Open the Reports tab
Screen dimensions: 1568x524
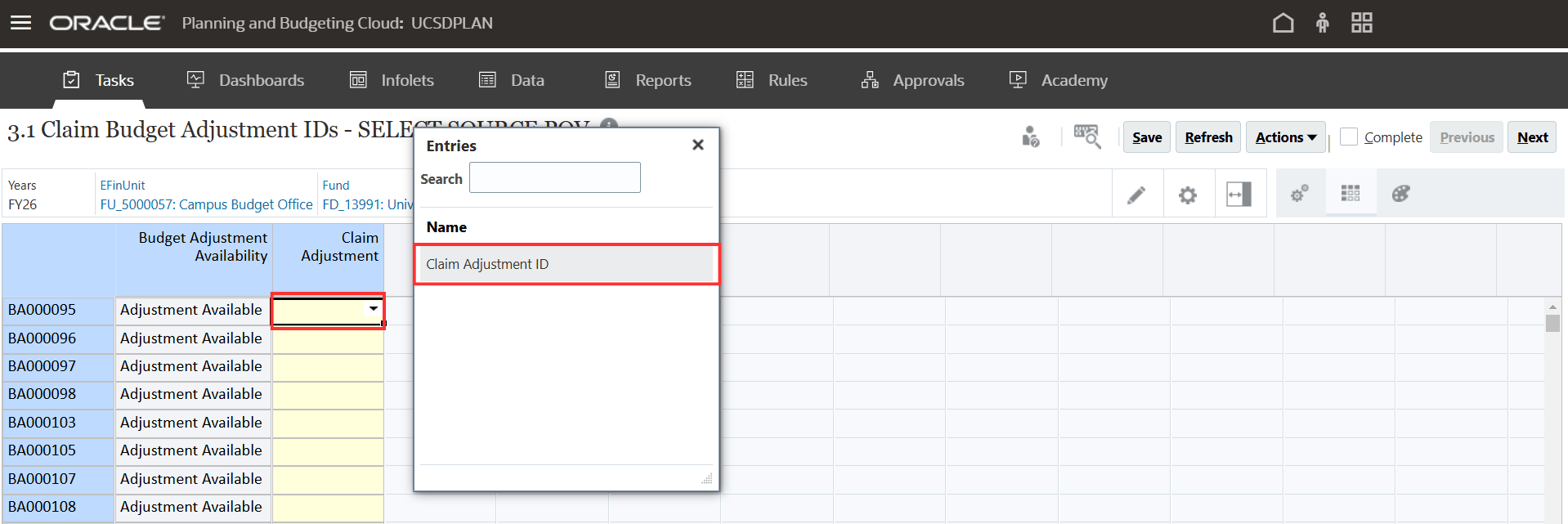647,80
